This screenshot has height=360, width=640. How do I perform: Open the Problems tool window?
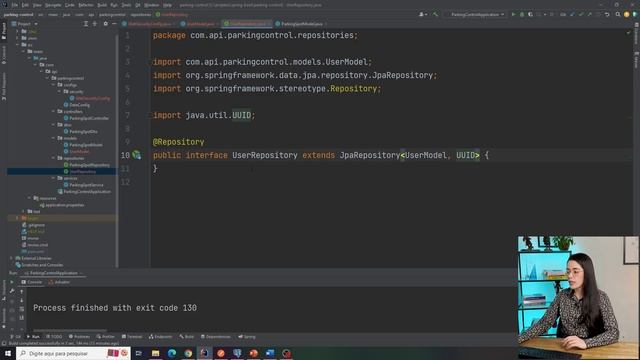(x=79, y=337)
